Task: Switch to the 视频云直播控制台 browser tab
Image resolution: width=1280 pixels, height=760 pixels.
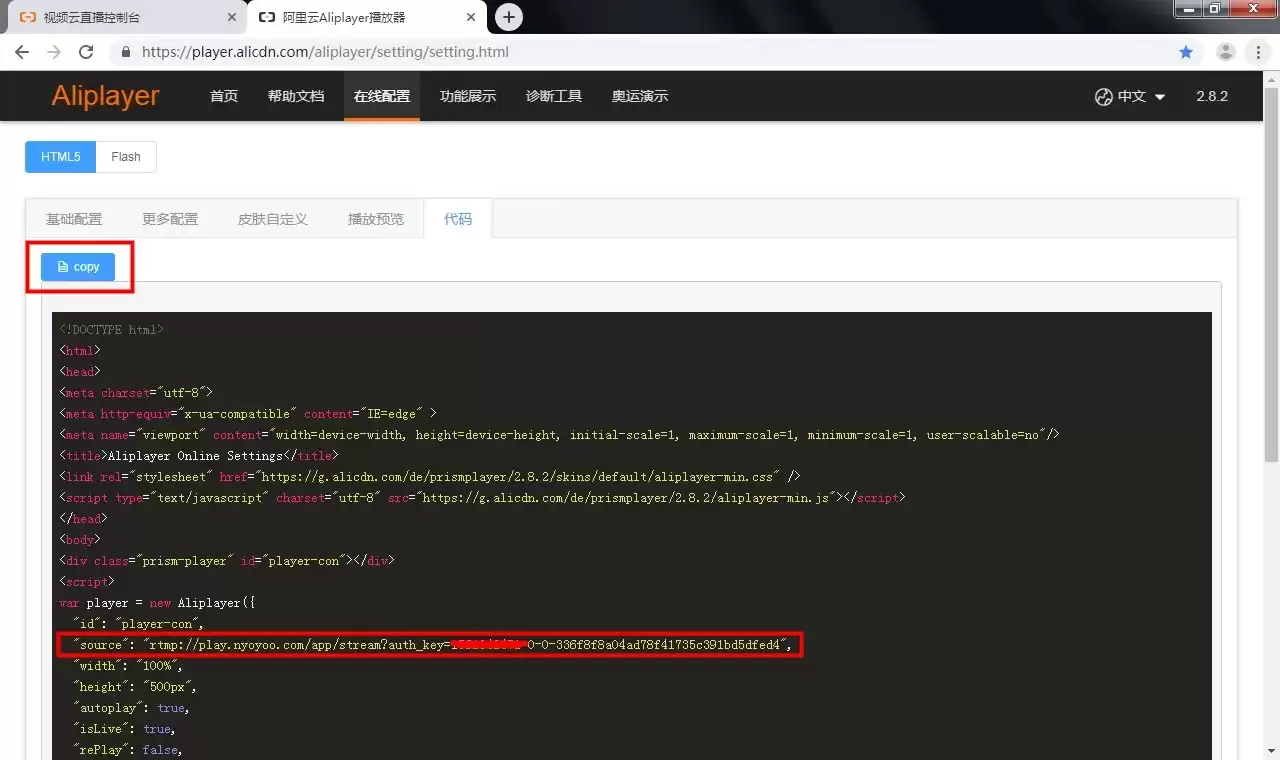Action: (x=125, y=18)
